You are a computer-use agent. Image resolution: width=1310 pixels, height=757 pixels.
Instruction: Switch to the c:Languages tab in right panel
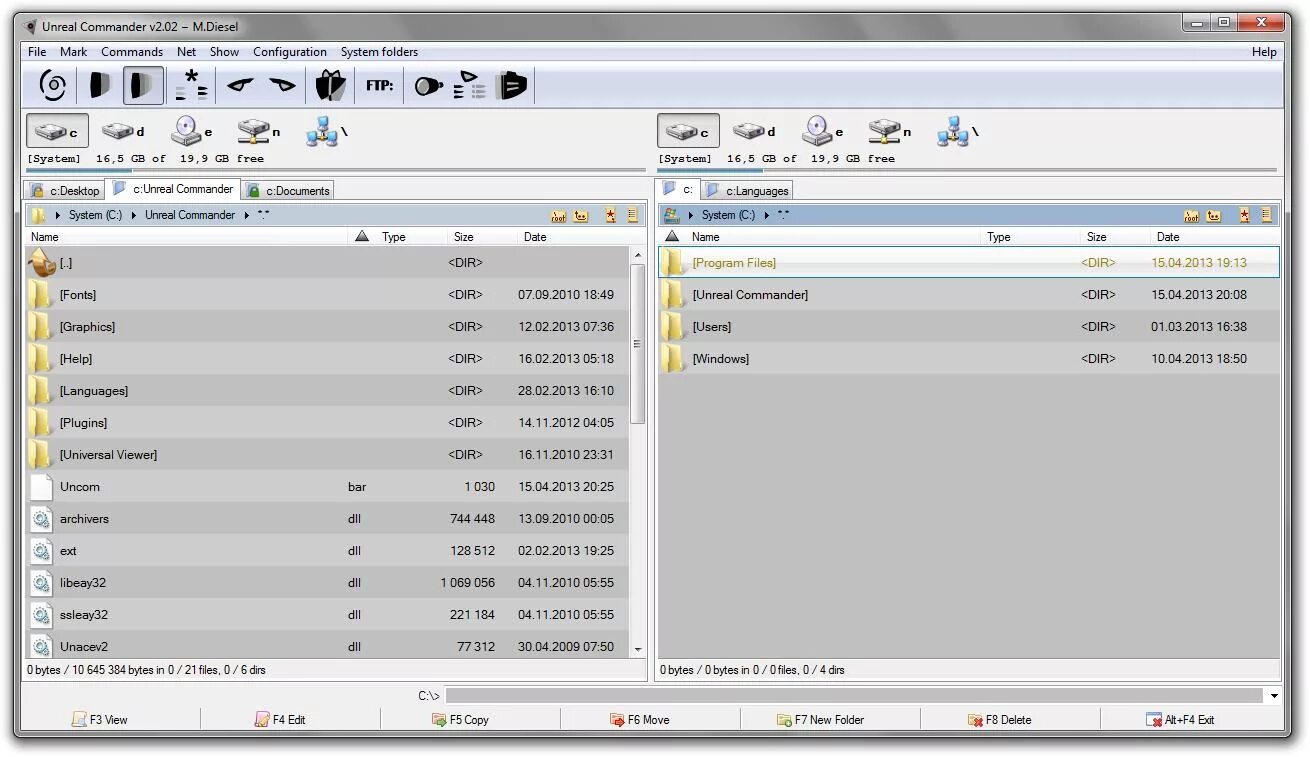coord(747,190)
